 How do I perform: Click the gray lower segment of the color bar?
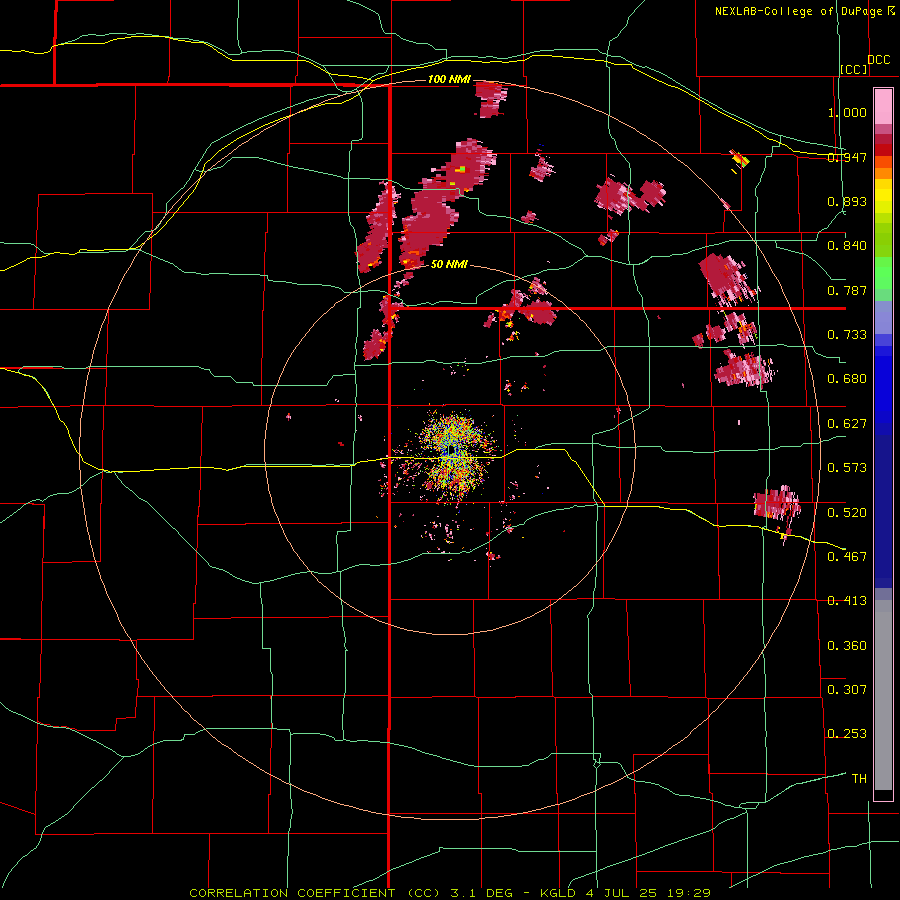(883, 695)
